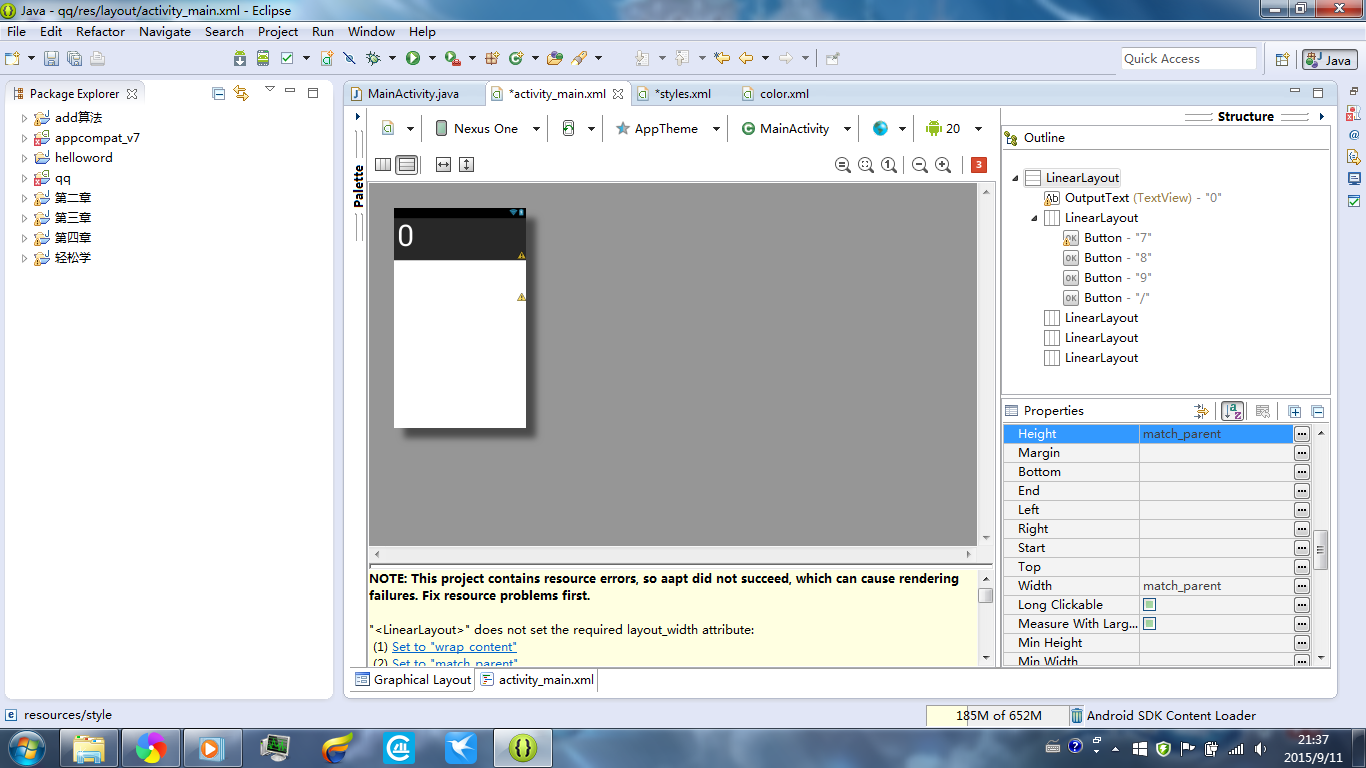This screenshot has height=768, width=1366.
Task: Open the Windows Start button
Action: 26,747
